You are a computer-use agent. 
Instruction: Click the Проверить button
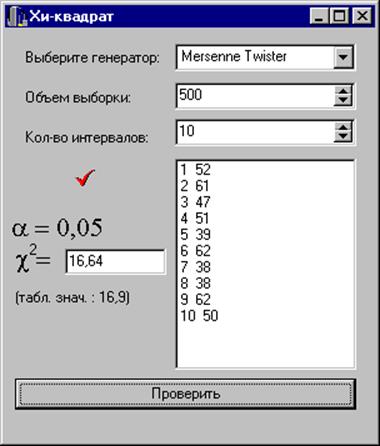[186, 394]
